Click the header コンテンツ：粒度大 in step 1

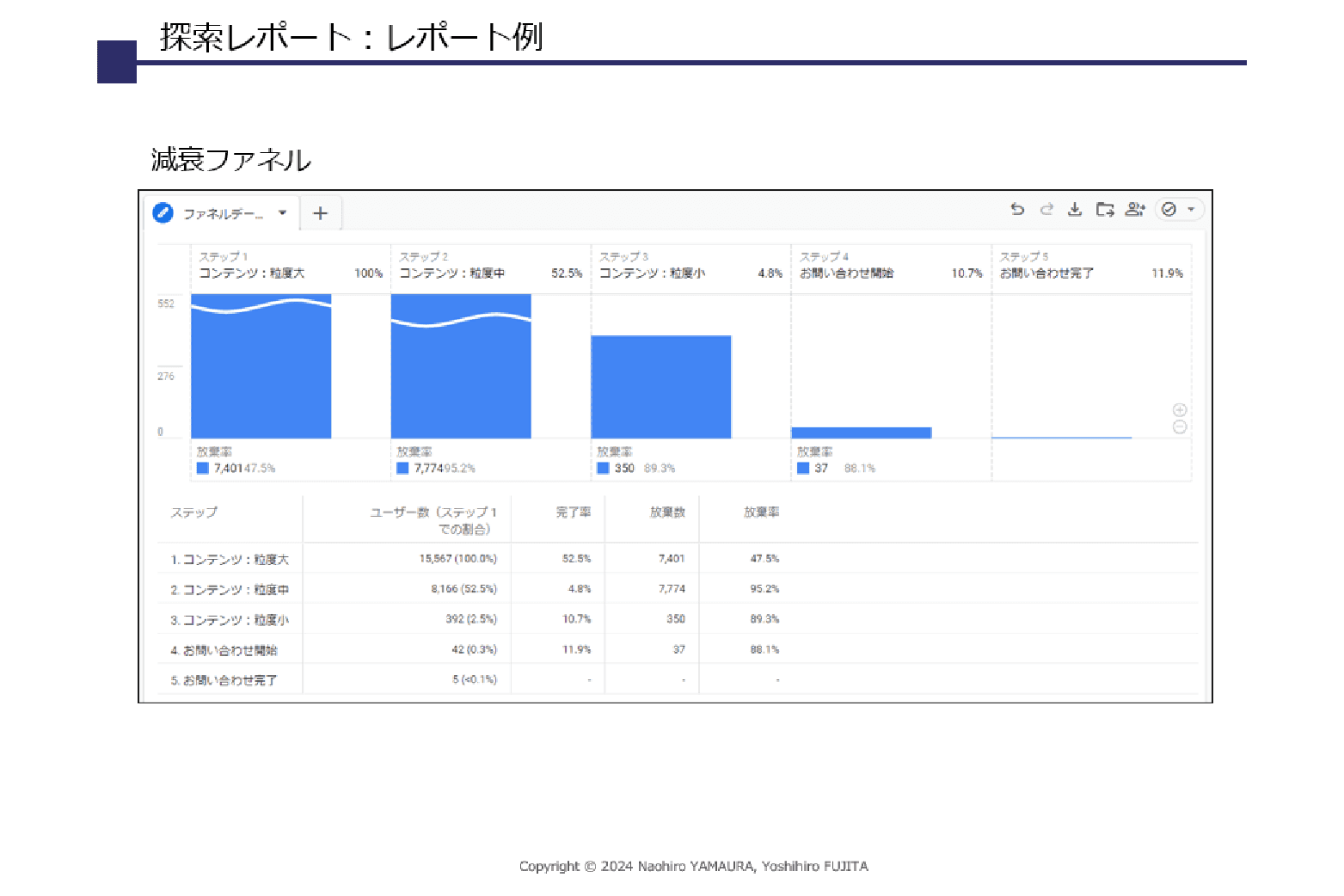click(x=252, y=273)
